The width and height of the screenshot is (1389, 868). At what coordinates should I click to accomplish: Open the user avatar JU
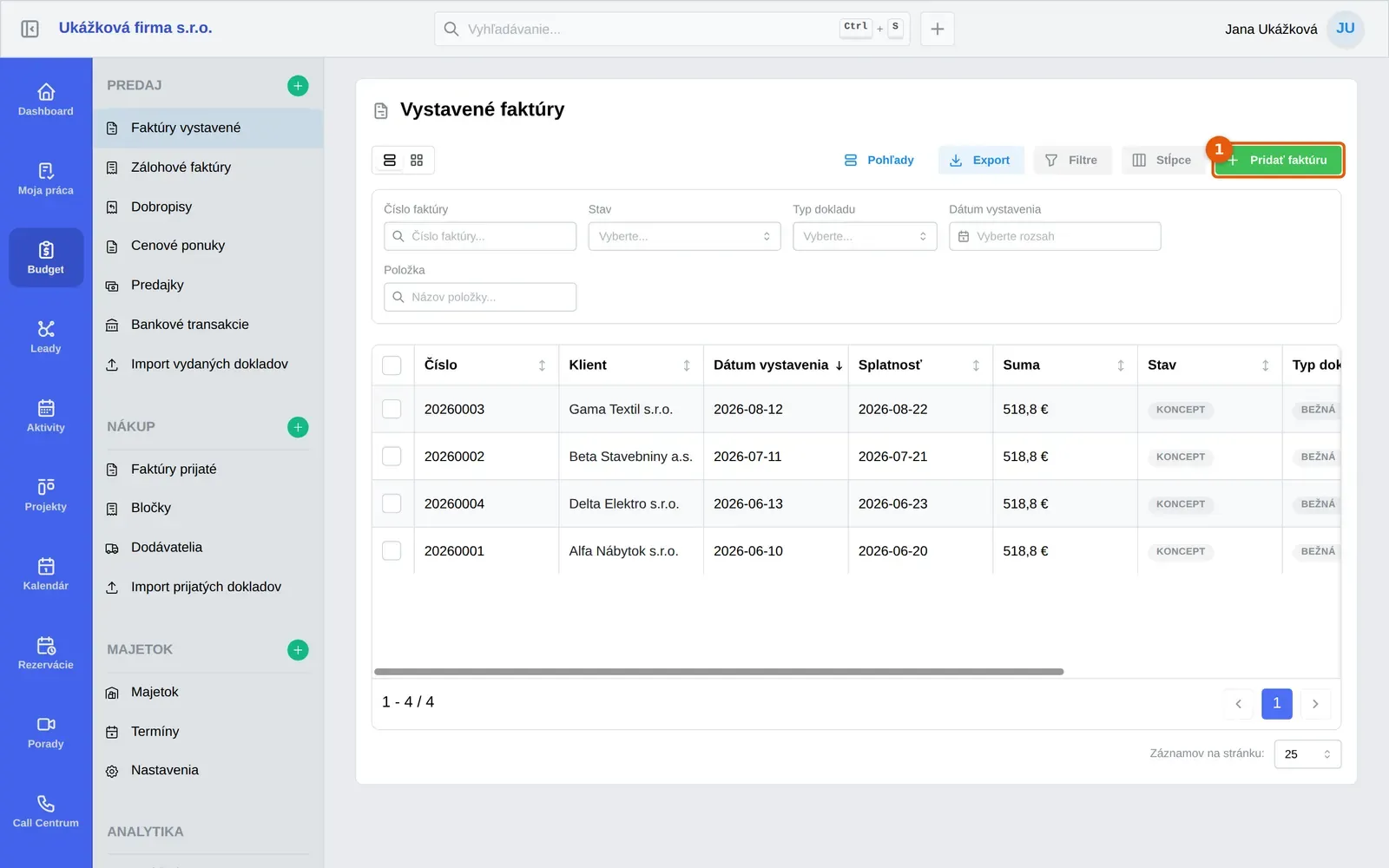(x=1346, y=29)
